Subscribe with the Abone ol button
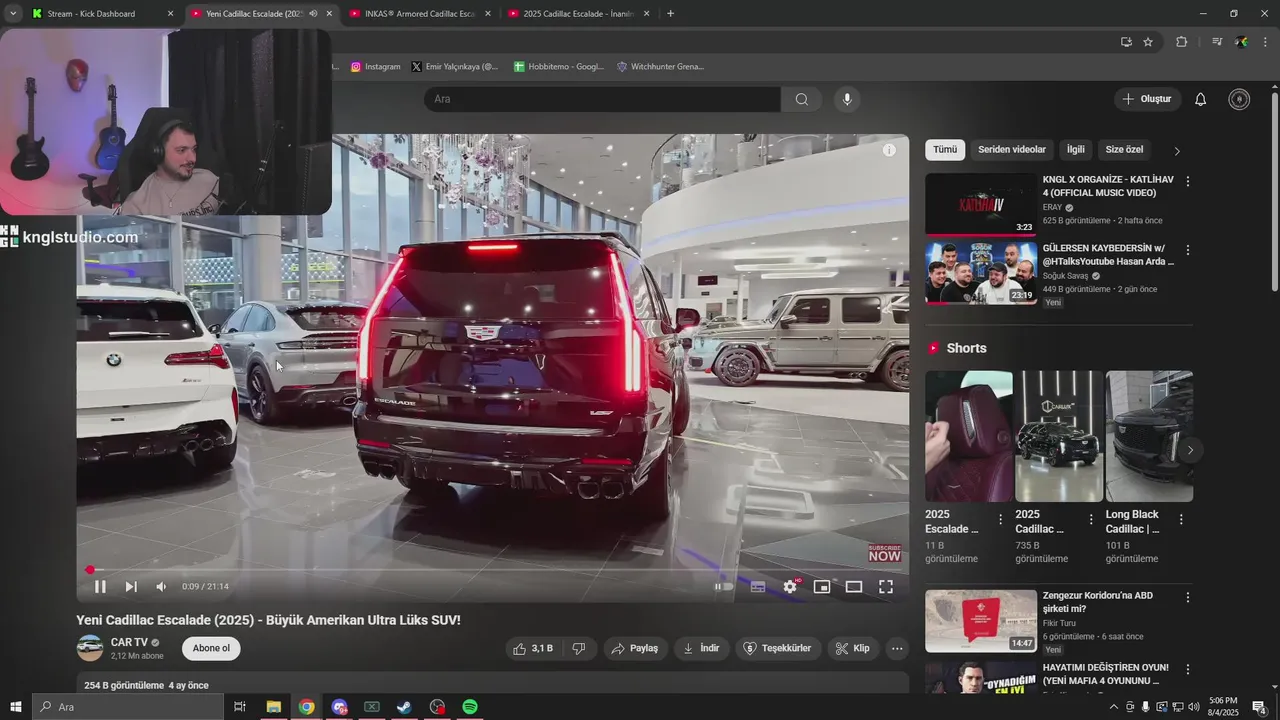1280x720 pixels. 211,648
